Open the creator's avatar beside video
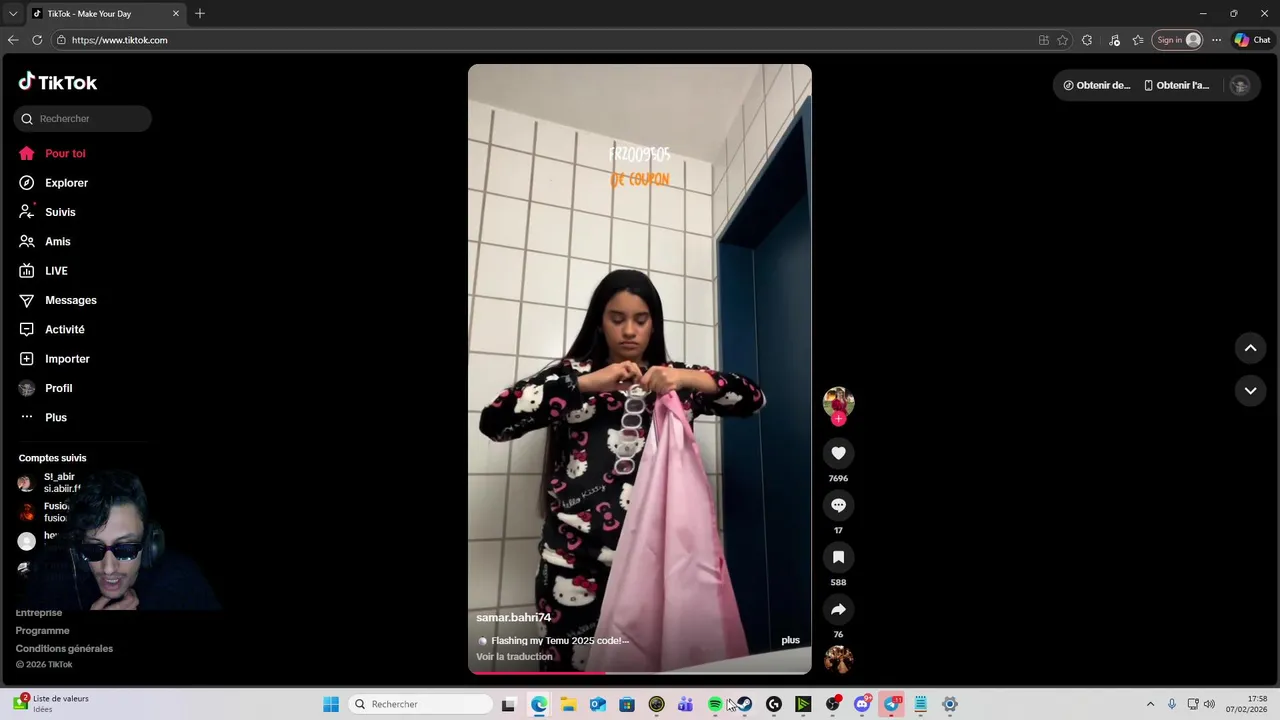 (838, 401)
